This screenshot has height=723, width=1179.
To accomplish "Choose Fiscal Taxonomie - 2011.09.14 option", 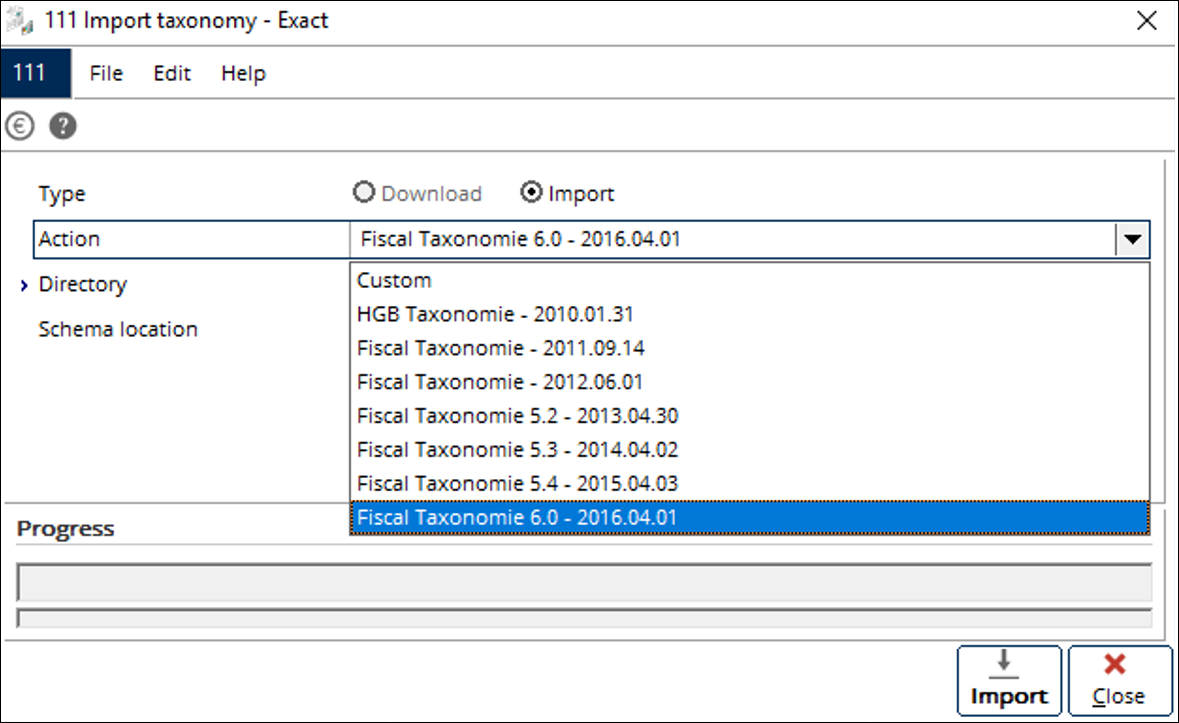I will coord(750,348).
